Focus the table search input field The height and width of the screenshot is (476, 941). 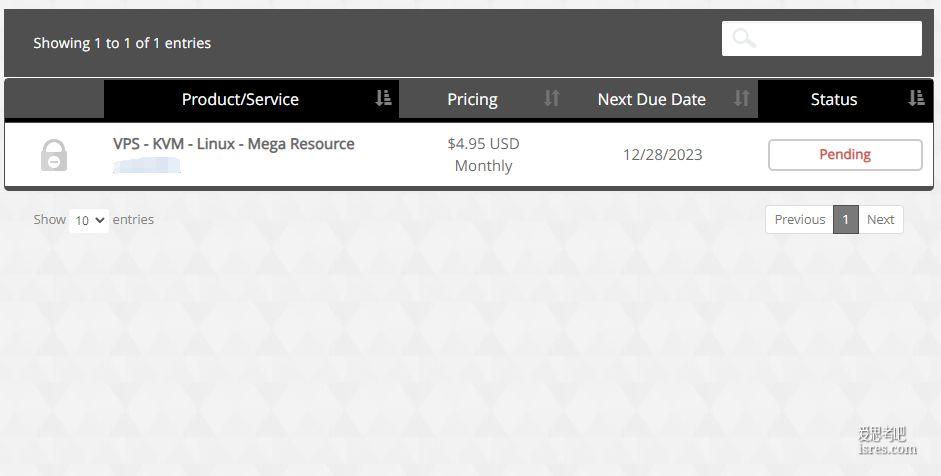click(822, 38)
